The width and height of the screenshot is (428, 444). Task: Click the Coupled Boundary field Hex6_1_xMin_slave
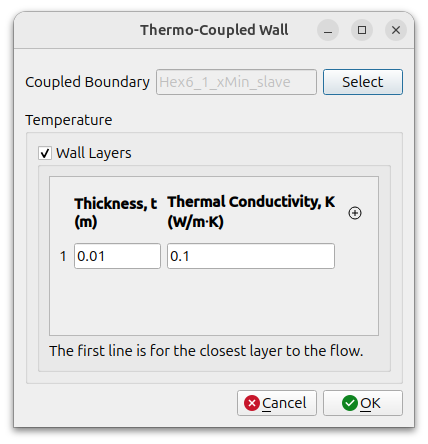click(236, 82)
